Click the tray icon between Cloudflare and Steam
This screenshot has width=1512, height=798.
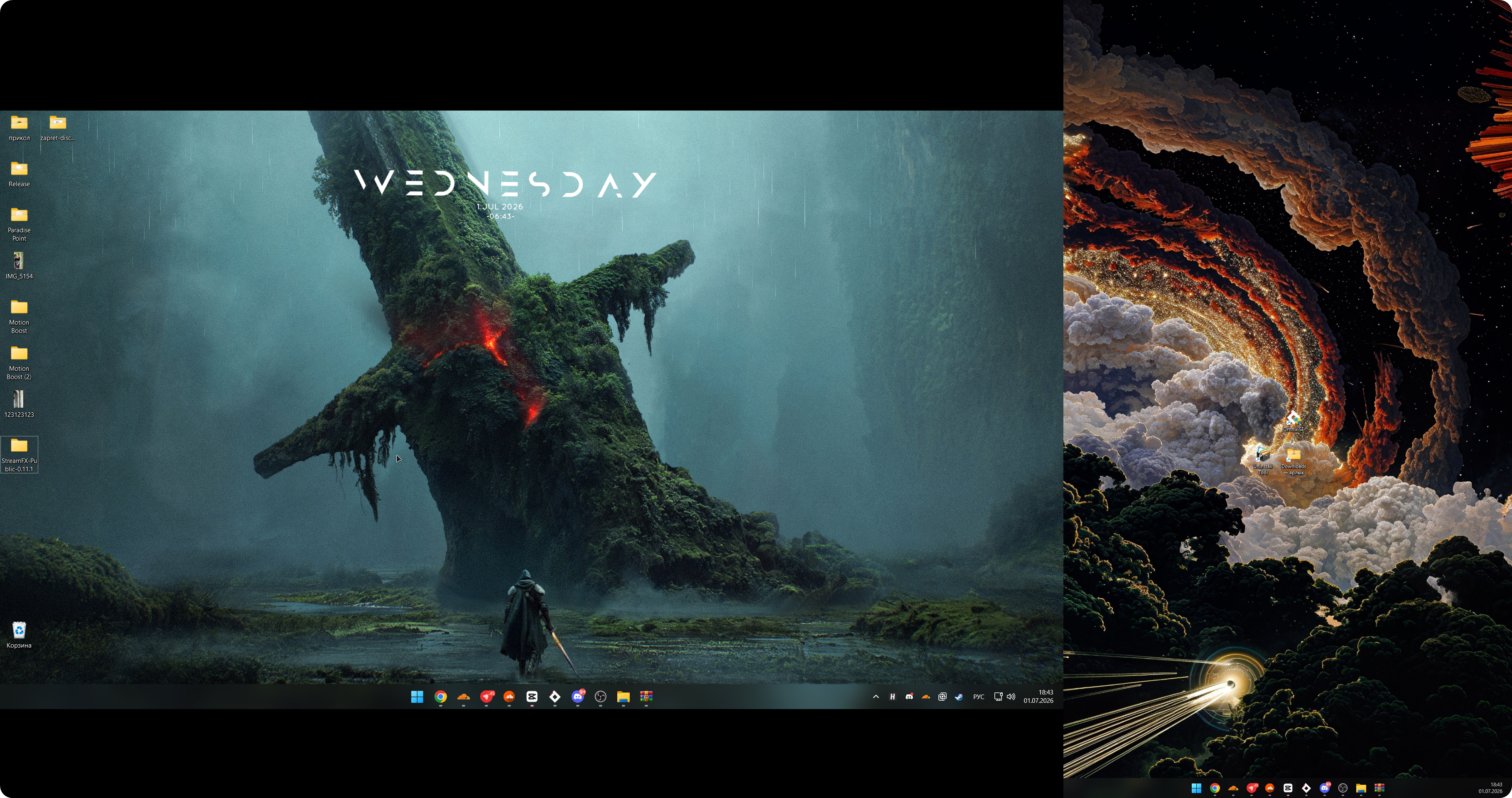pos(942,697)
